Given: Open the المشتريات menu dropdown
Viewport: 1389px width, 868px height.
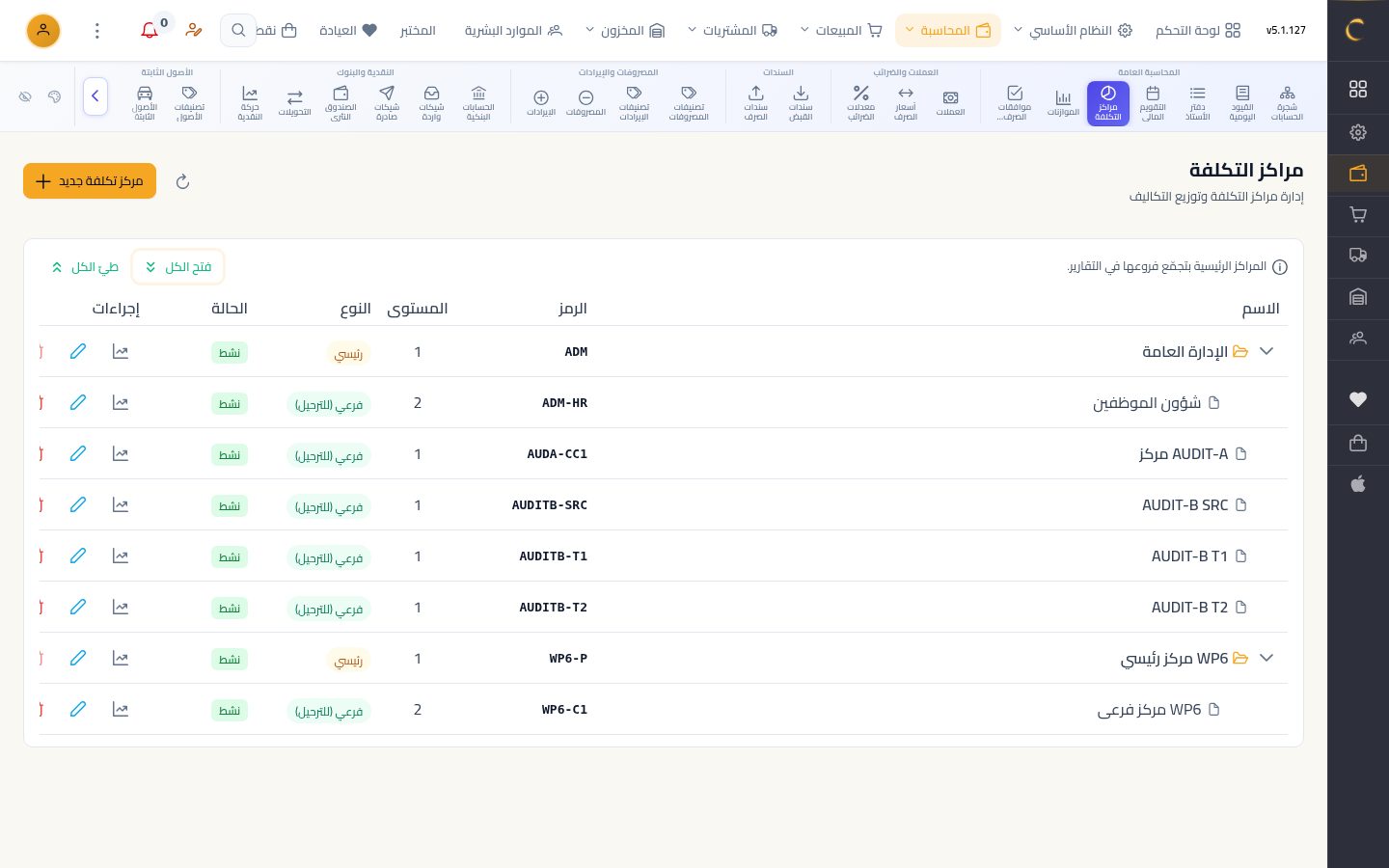Looking at the screenshot, I should pyautogui.click(x=732, y=31).
